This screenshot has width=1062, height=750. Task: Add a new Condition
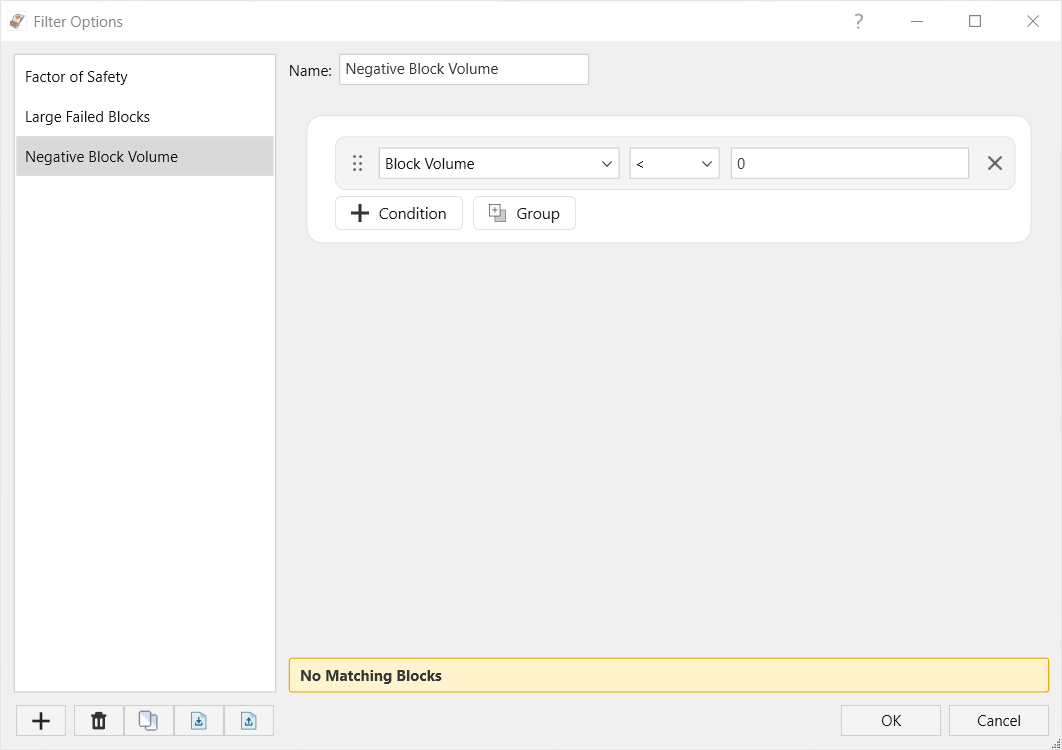click(399, 213)
